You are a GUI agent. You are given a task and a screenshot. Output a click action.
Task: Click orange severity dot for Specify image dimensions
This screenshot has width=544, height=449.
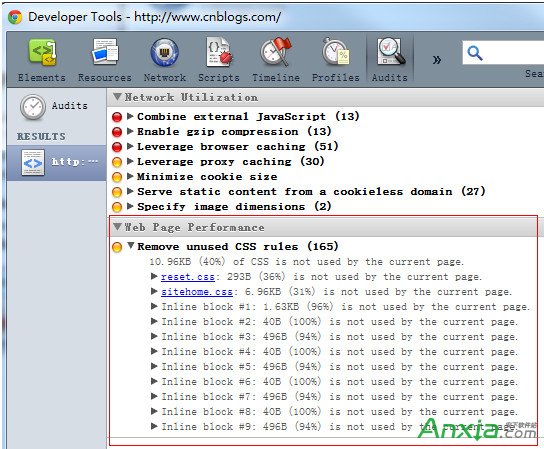117,207
